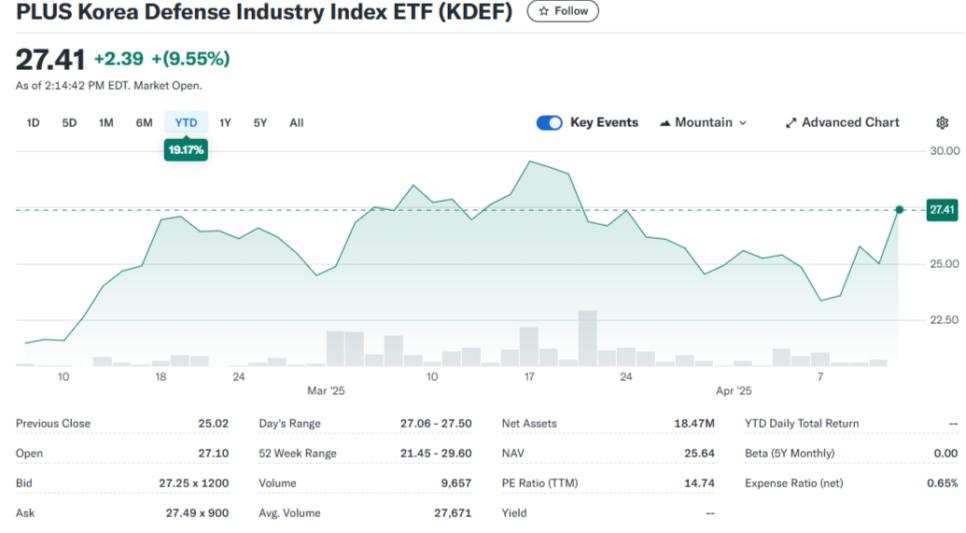Click the Mar '25 axis label
Screen dimensions: 966x533
click(x=326, y=391)
